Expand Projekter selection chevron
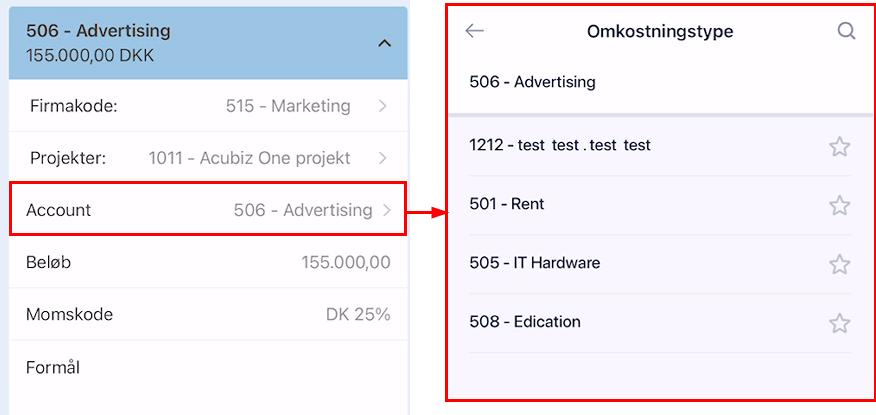The height and width of the screenshot is (415, 876). point(383,158)
